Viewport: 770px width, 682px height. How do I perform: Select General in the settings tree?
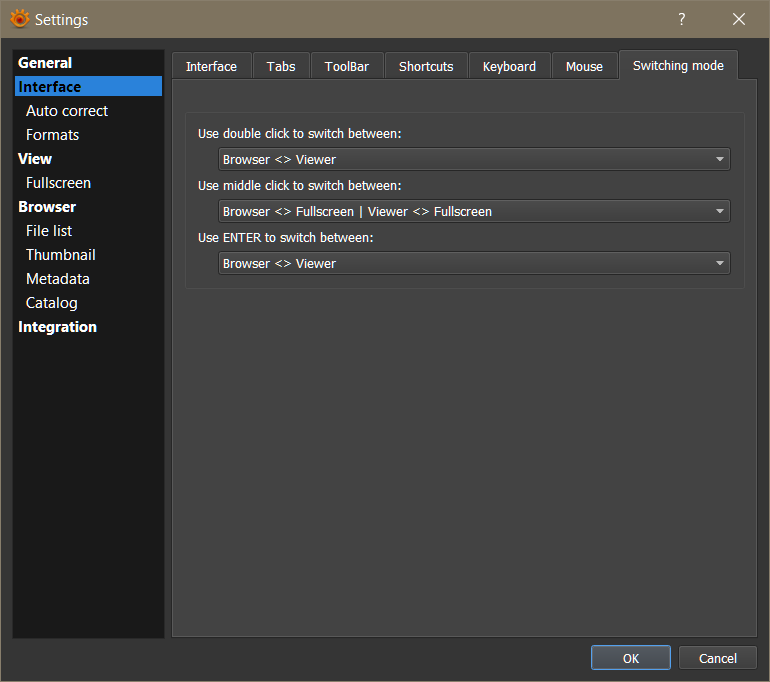coord(45,63)
